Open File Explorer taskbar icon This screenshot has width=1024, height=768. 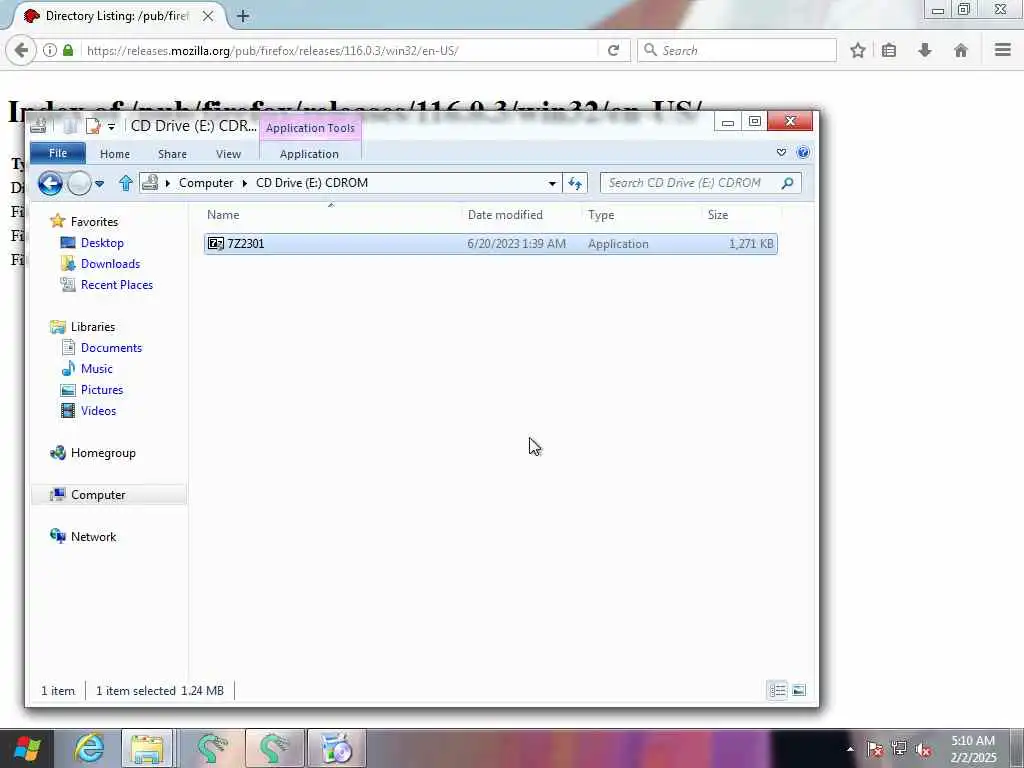(x=148, y=748)
